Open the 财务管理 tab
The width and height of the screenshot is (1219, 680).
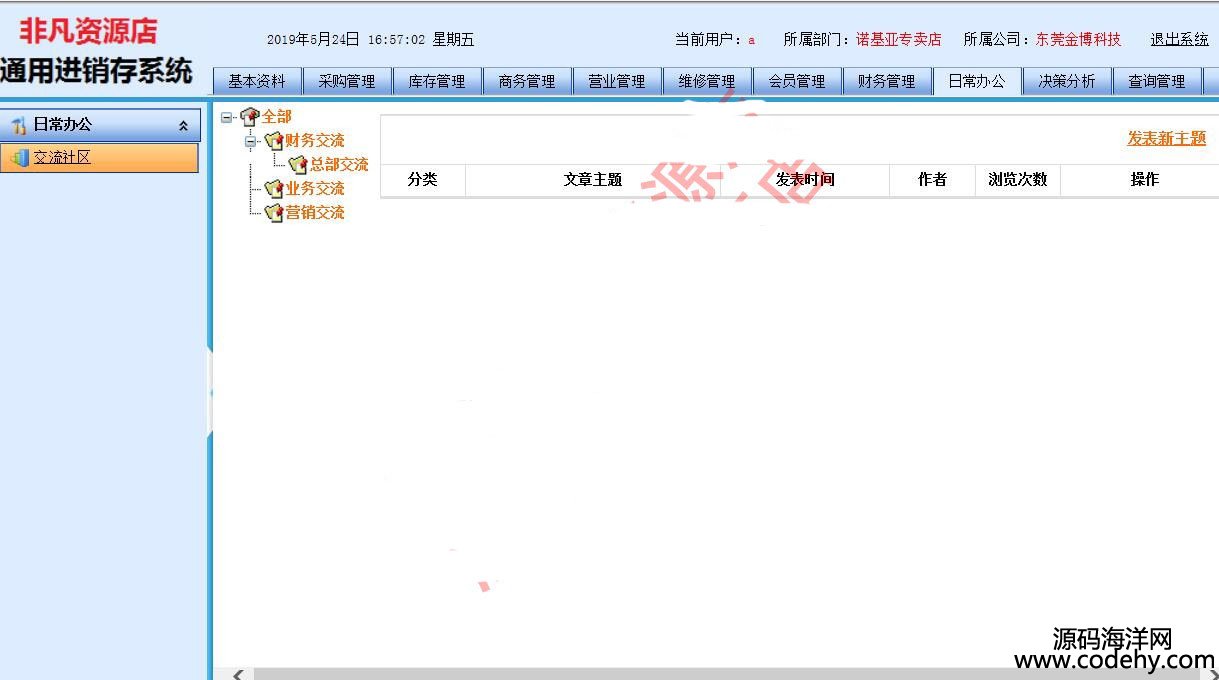point(887,82)
